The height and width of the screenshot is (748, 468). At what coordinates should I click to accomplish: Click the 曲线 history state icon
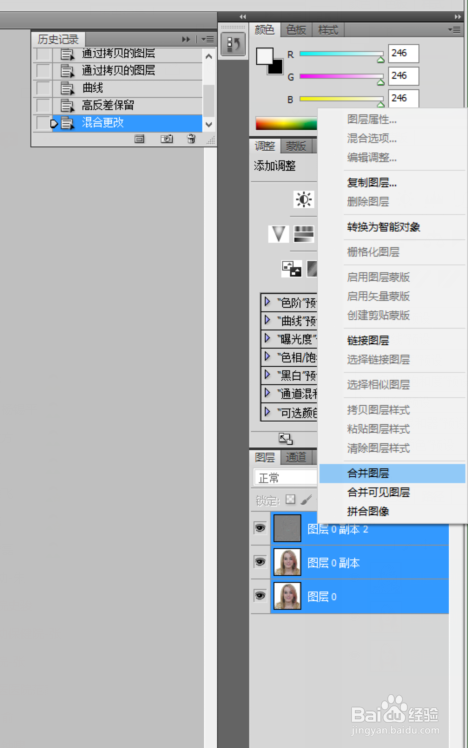[67, 88]
